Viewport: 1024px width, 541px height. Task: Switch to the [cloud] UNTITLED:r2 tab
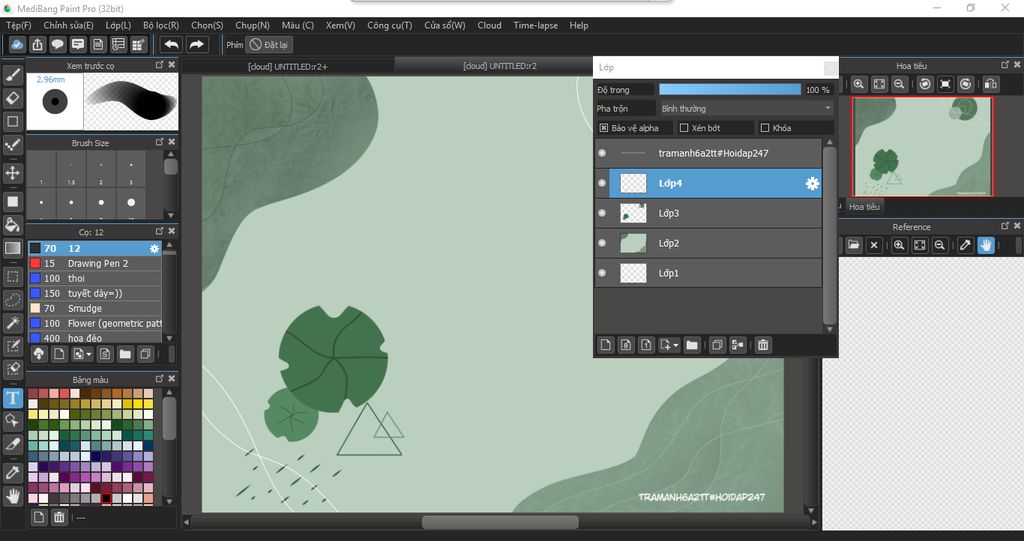(500, 66)
